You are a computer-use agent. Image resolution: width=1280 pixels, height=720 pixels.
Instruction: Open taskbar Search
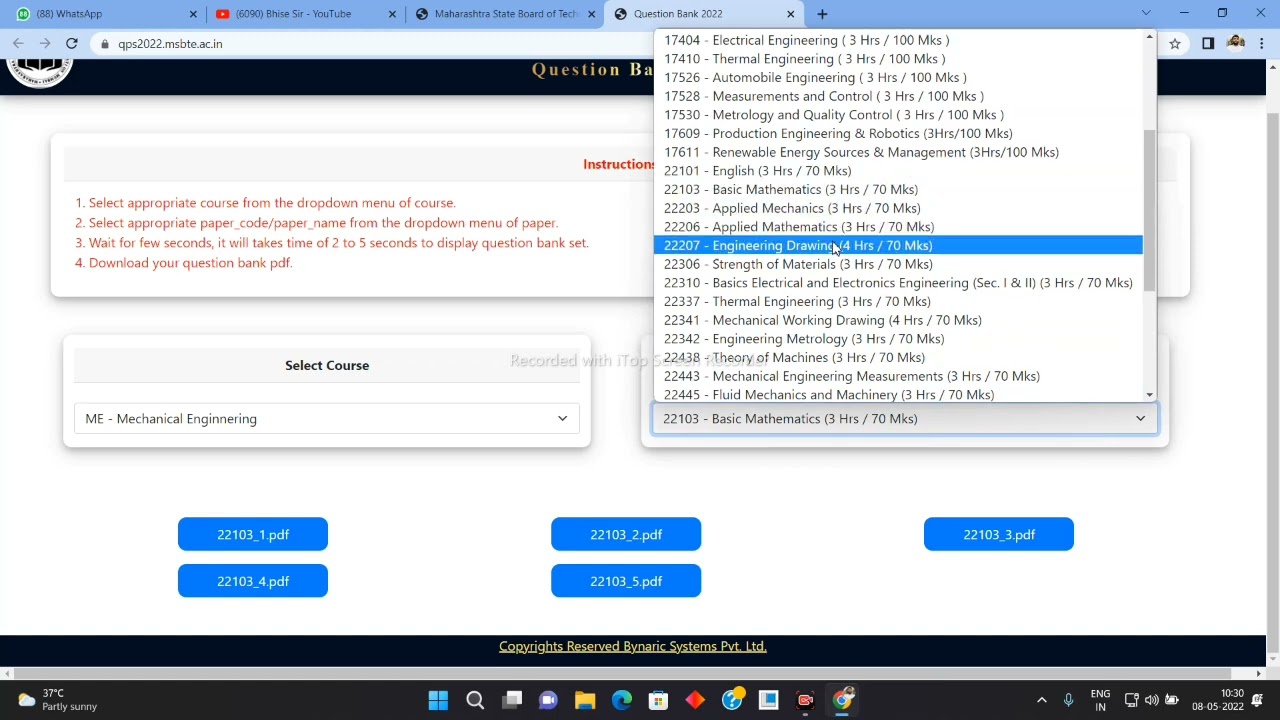point(475,700)
